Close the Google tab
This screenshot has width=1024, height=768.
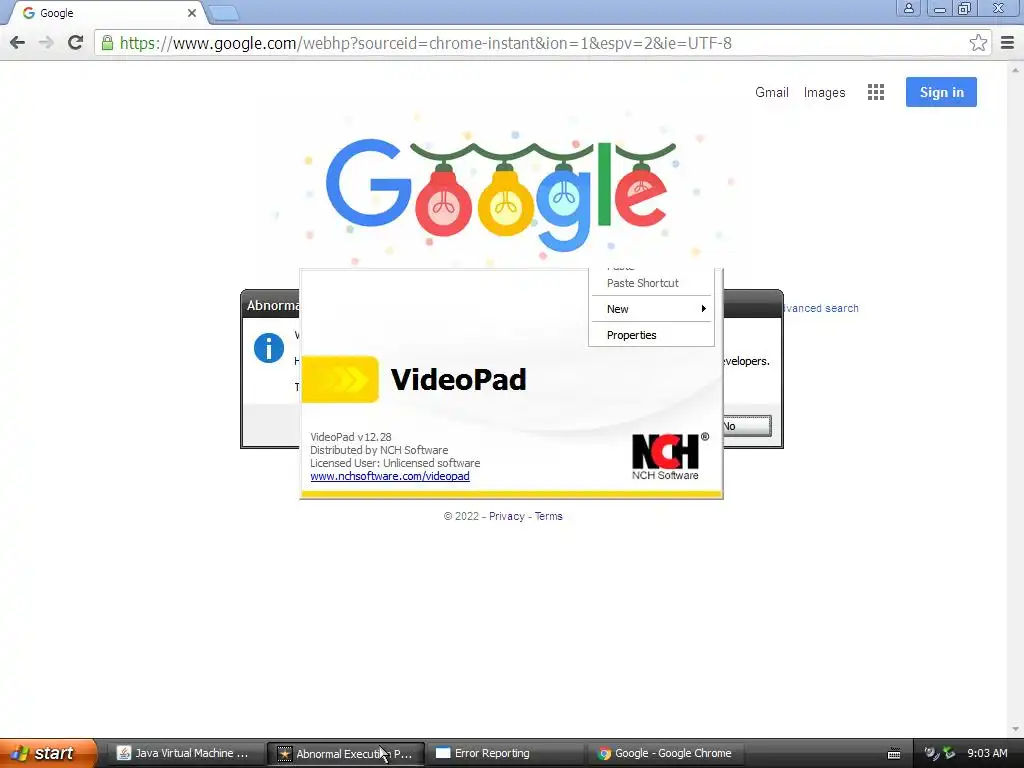click(x=191, y=13)
